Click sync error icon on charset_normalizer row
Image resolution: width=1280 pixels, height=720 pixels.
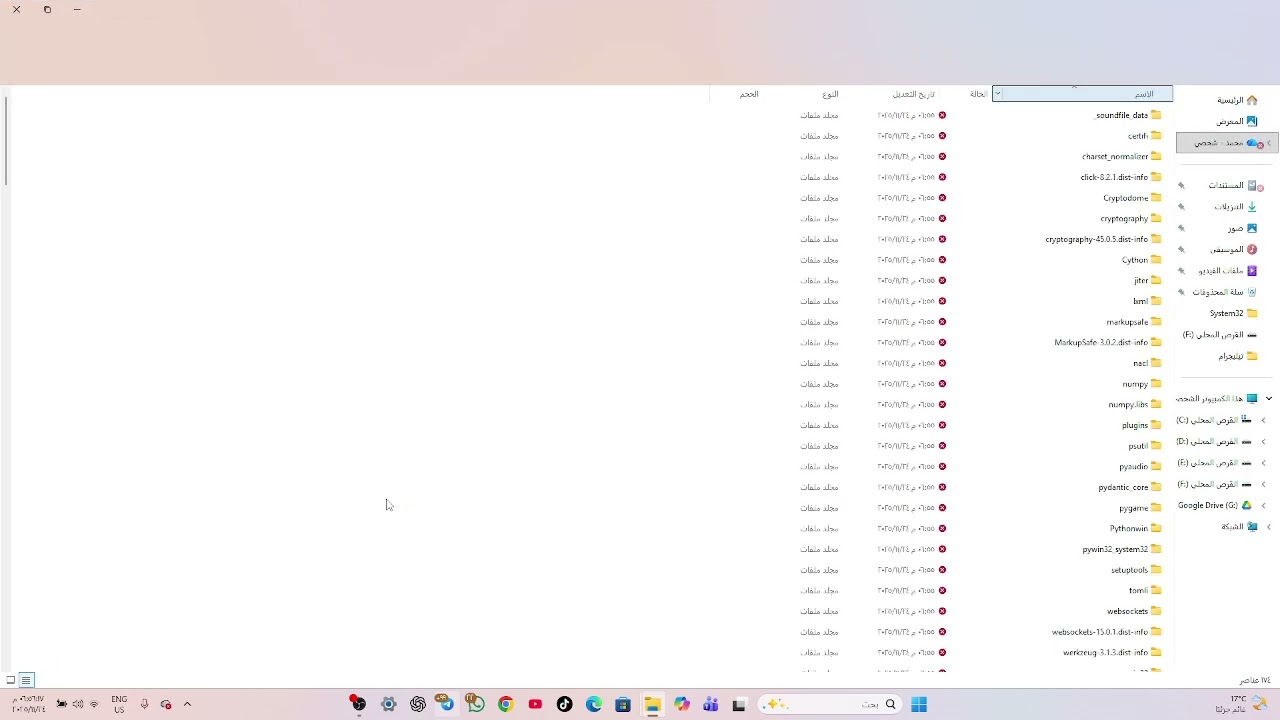point(942,156)
